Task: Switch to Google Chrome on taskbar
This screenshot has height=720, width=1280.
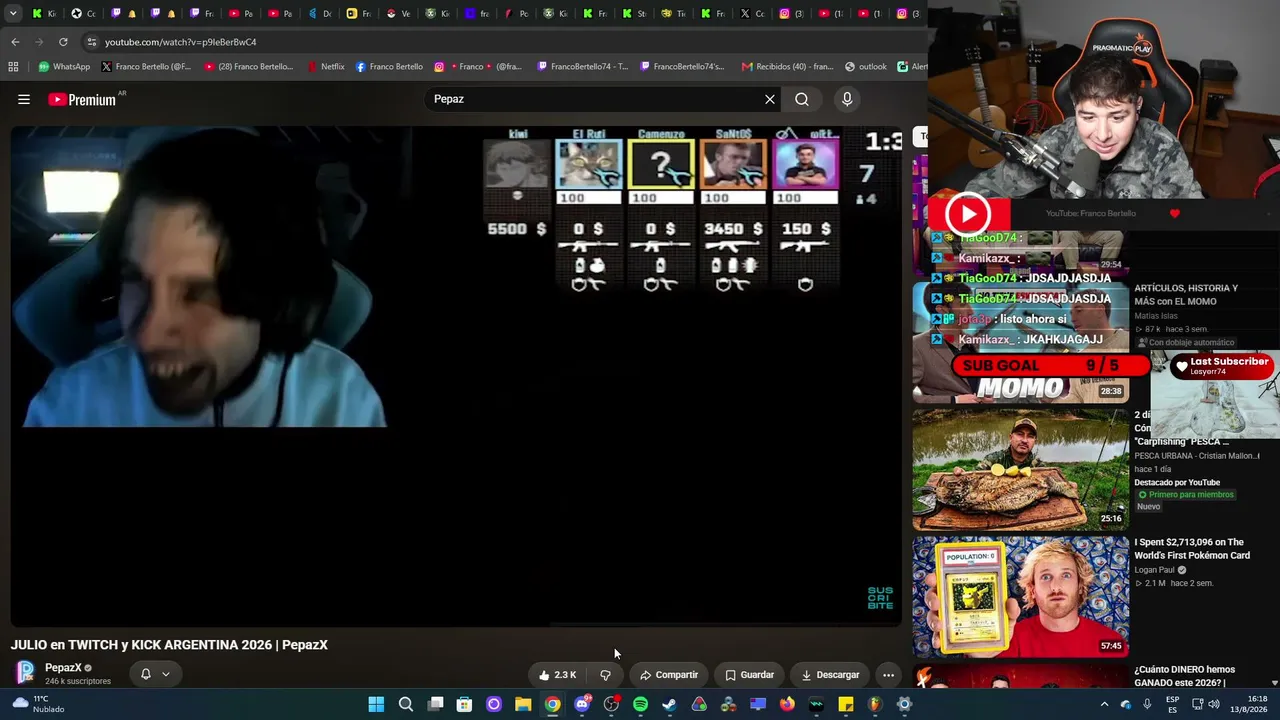Action: click(552, 704)
